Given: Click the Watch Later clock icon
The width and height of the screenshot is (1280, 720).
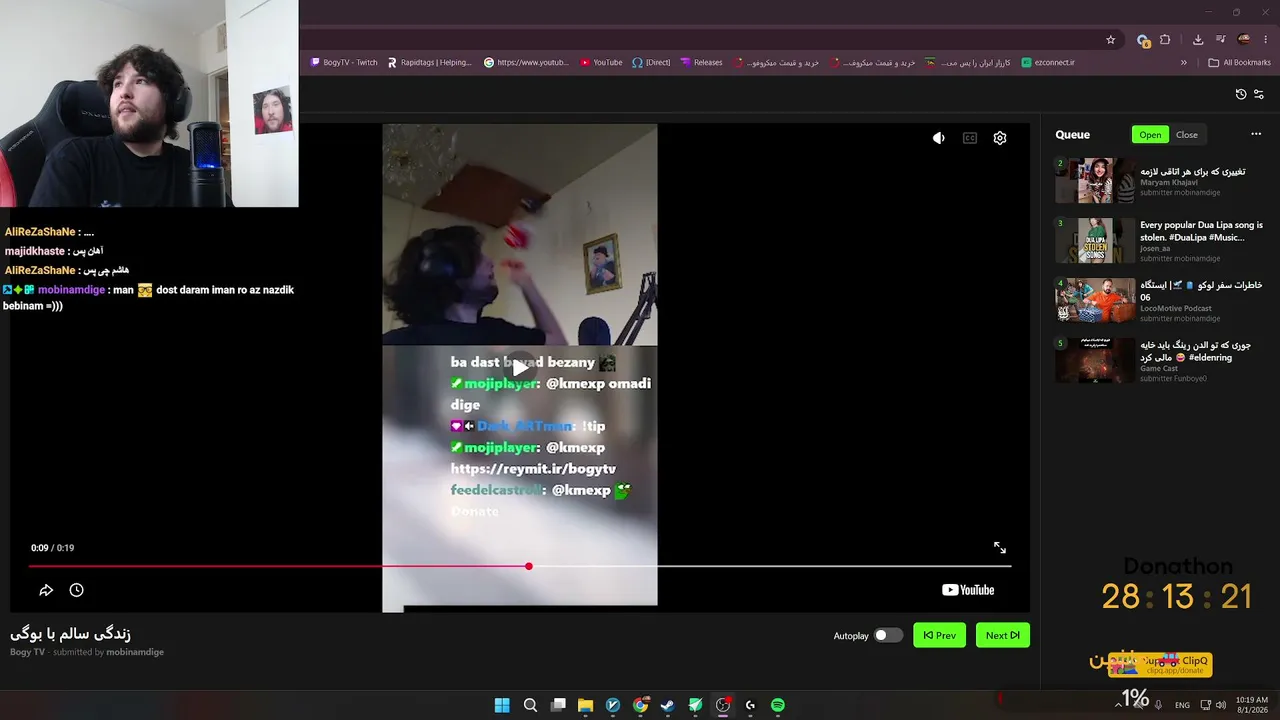Looking at the screenshot, I should tap(76, 590).
